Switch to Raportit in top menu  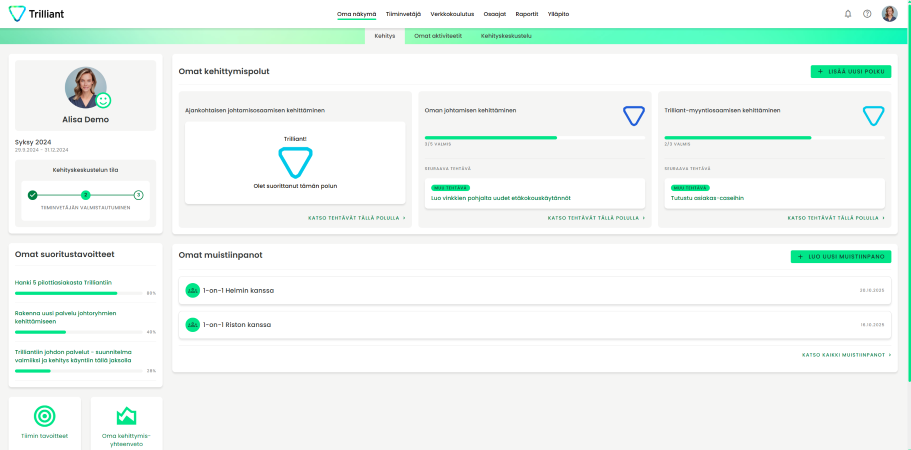click(x=527, y=14)
